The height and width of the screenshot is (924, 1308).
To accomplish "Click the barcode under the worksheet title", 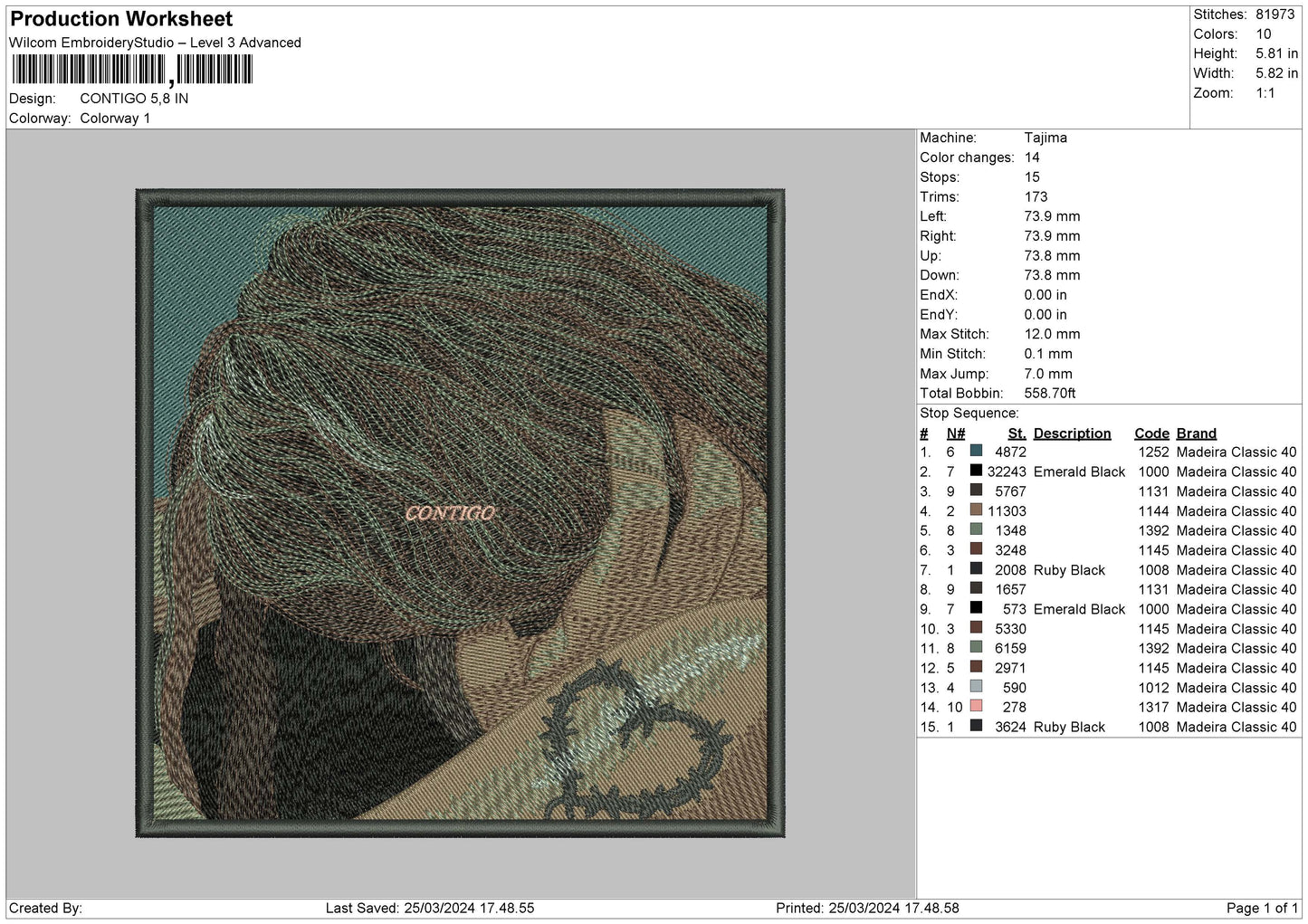I will pyautogui.click(x=132, y=71).
